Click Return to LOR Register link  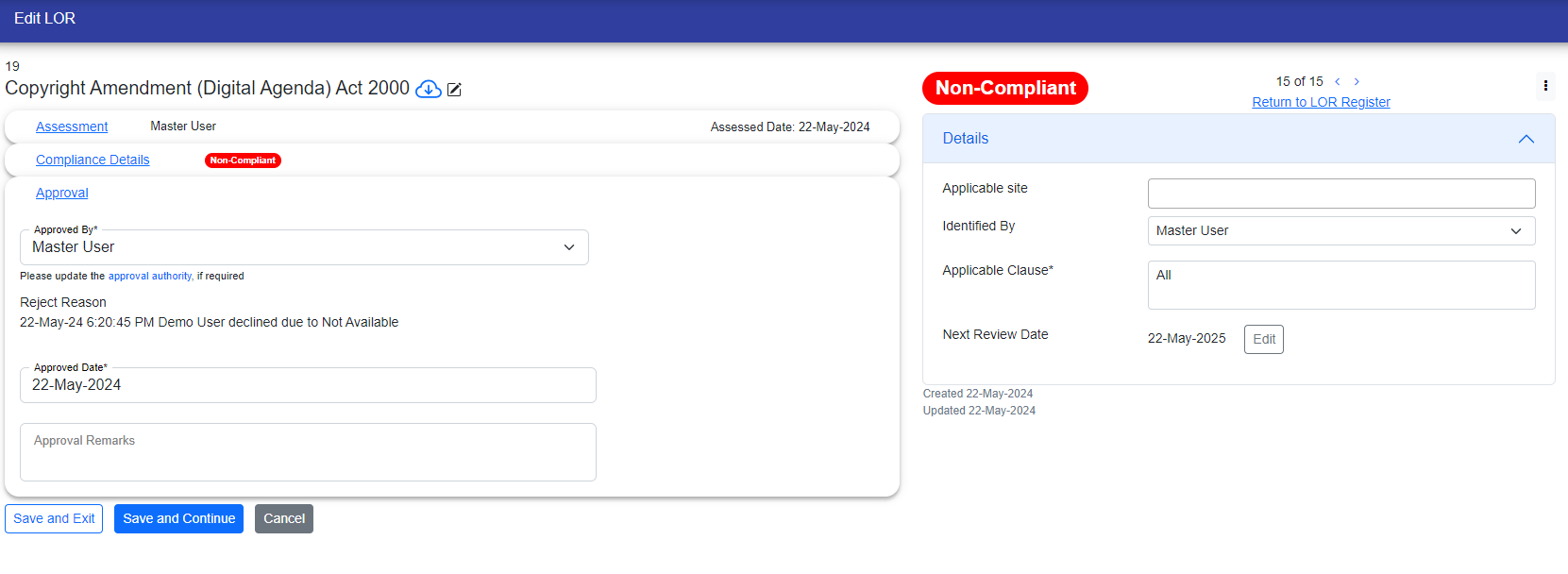point(1321,102)
